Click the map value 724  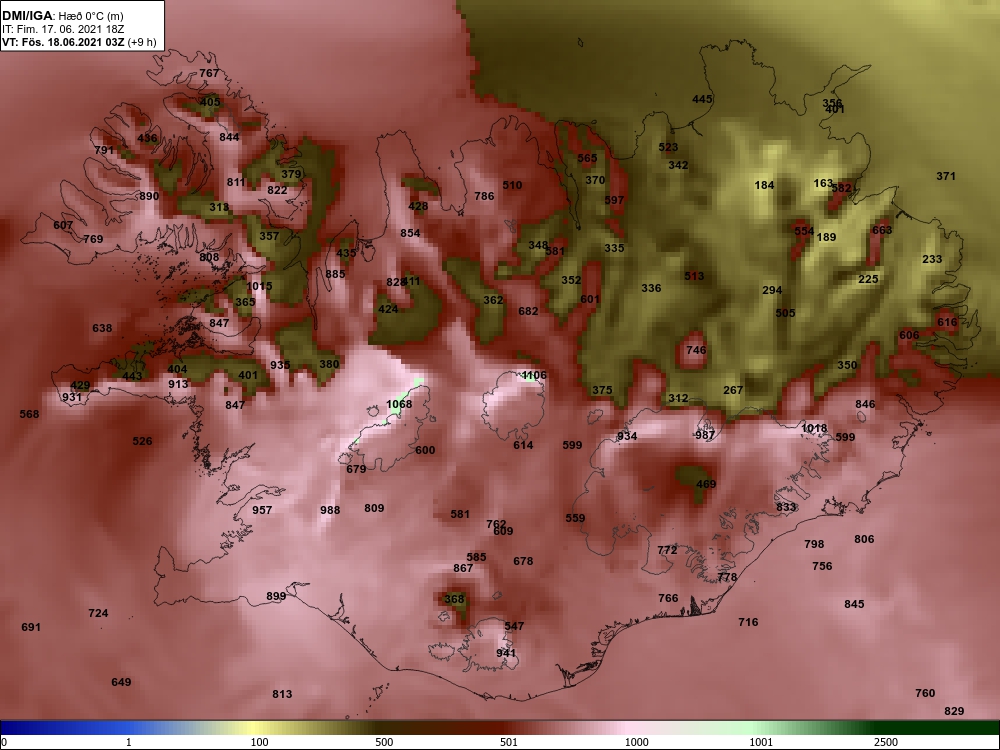[x=98, y=614]
